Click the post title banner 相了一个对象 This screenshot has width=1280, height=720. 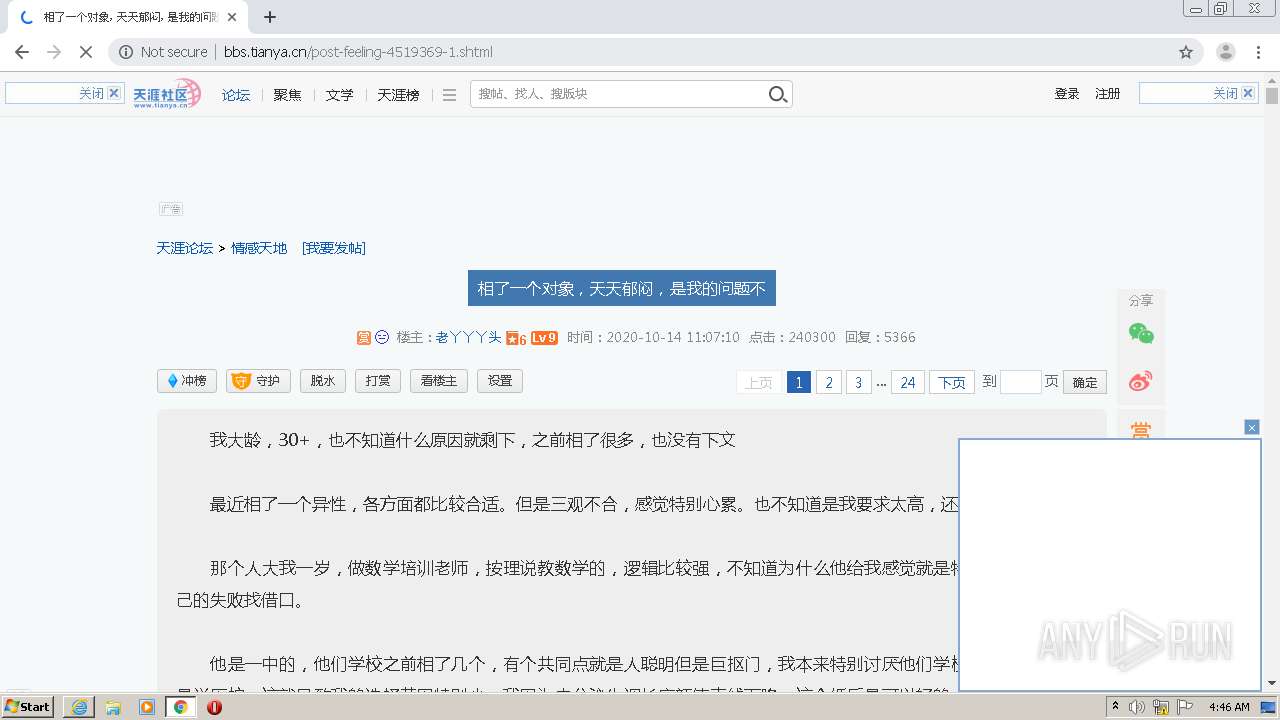tap(621, 289)
